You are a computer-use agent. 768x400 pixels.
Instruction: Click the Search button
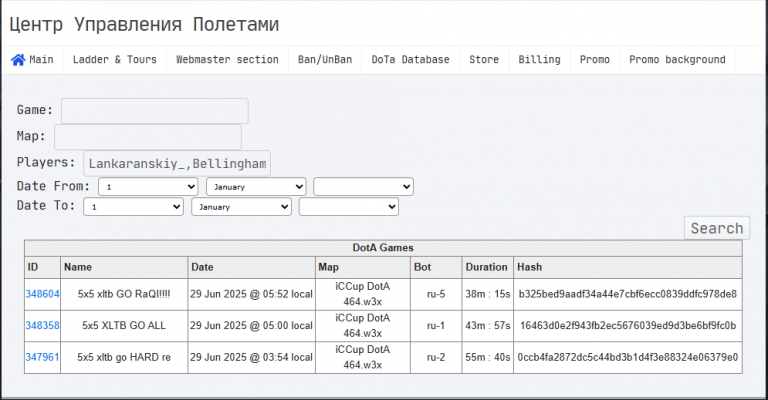[717, 228]
